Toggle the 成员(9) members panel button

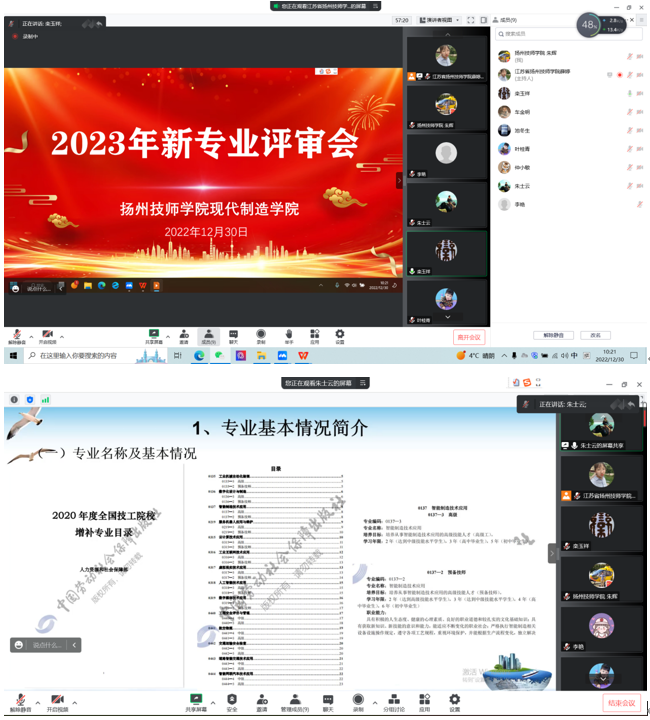208,337
